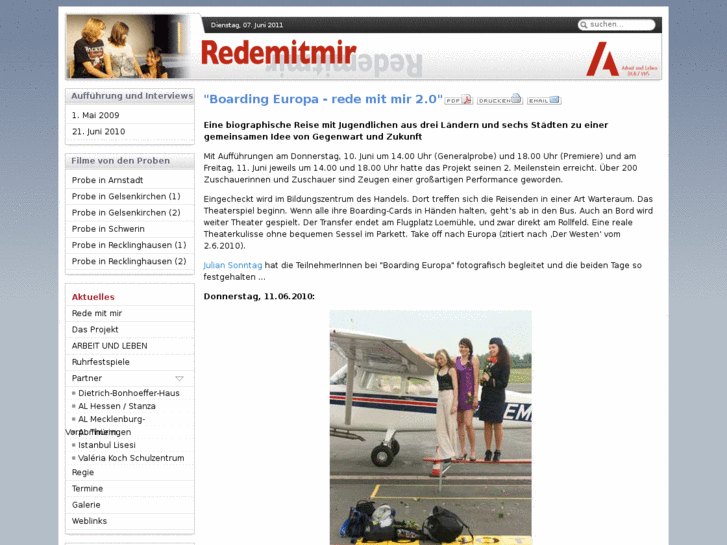This screenshot has width=727, height=545.
Task: Open the airplane photo thumbnail
Action: pos(430,428)
